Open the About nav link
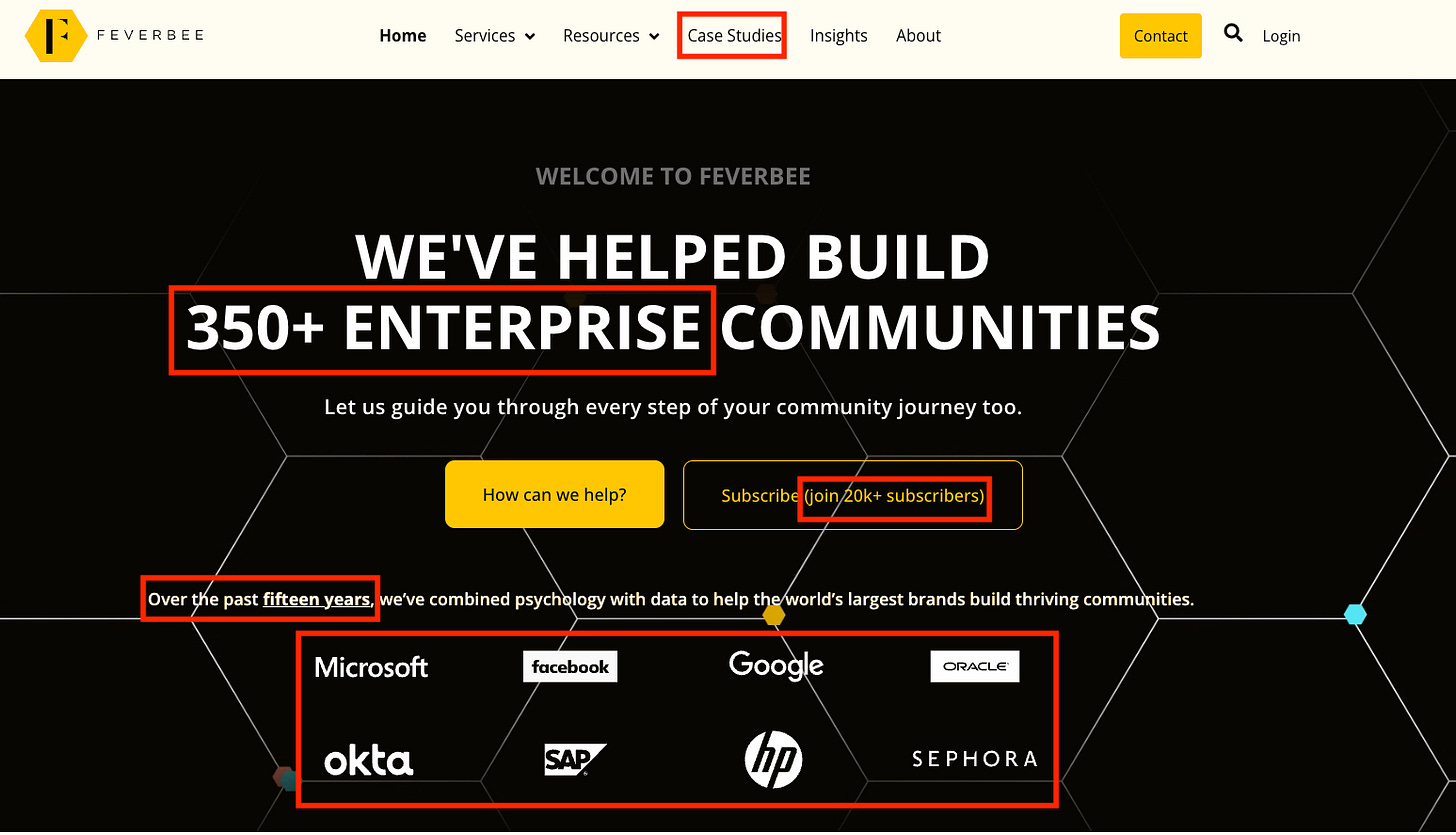 pos(918,36)
